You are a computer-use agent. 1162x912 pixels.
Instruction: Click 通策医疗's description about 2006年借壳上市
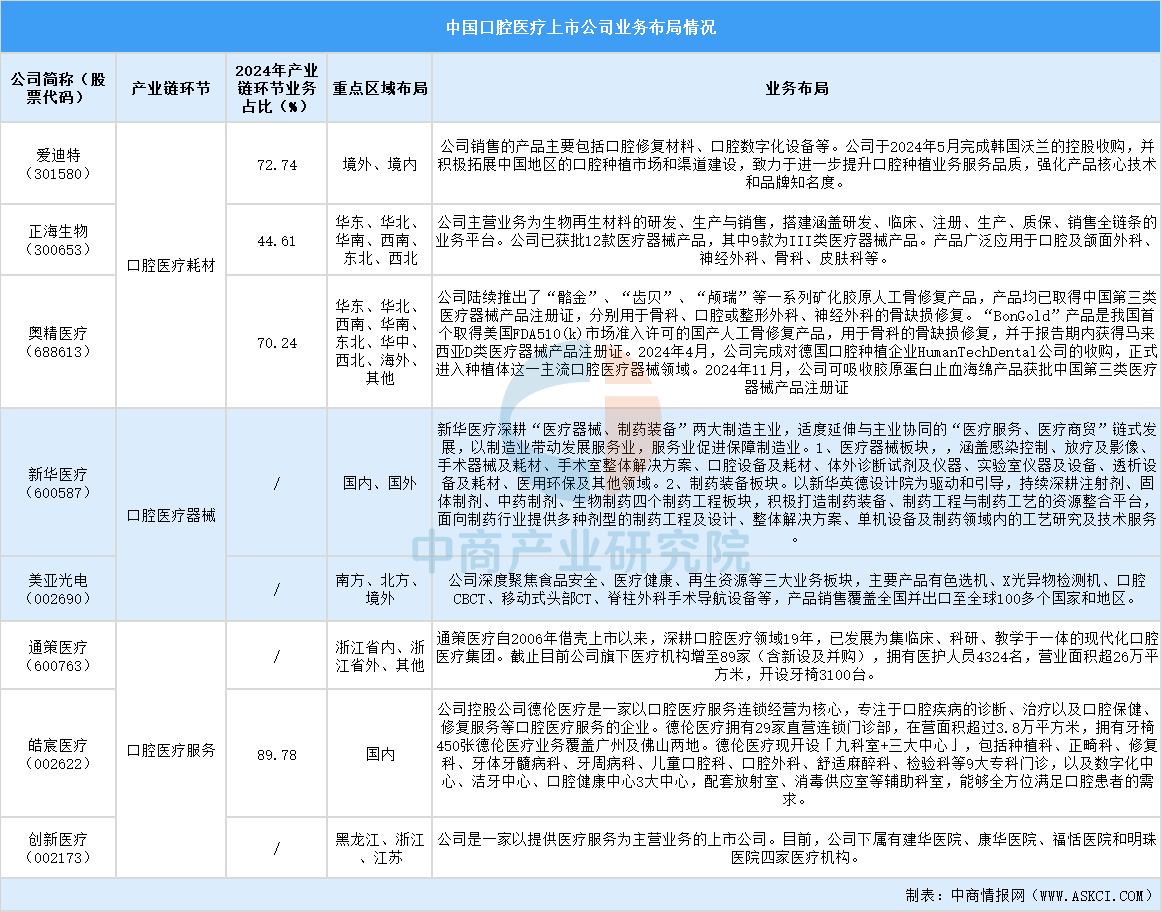[x=797, y=656]
